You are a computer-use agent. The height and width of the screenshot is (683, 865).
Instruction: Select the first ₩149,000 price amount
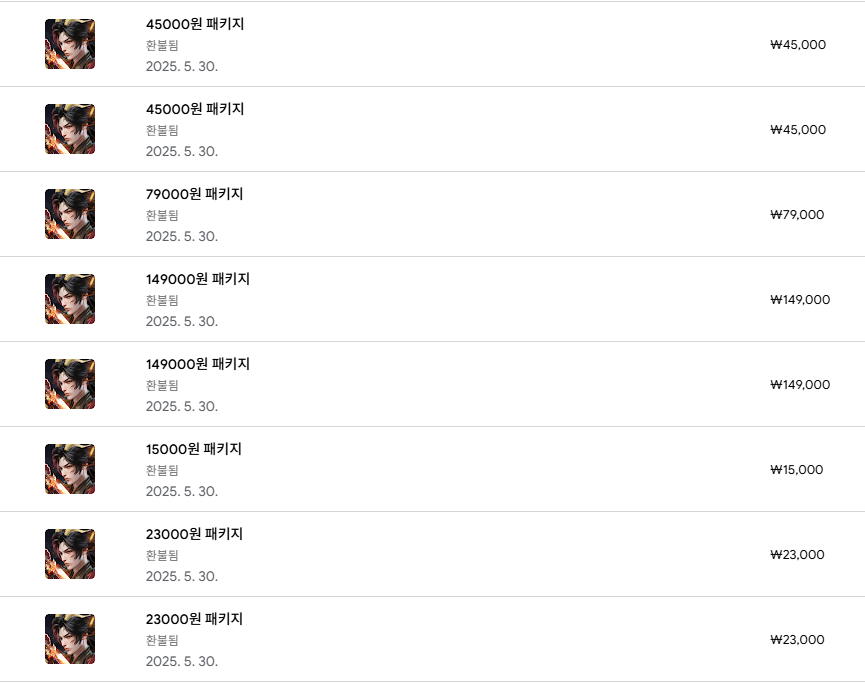point(800,299)
